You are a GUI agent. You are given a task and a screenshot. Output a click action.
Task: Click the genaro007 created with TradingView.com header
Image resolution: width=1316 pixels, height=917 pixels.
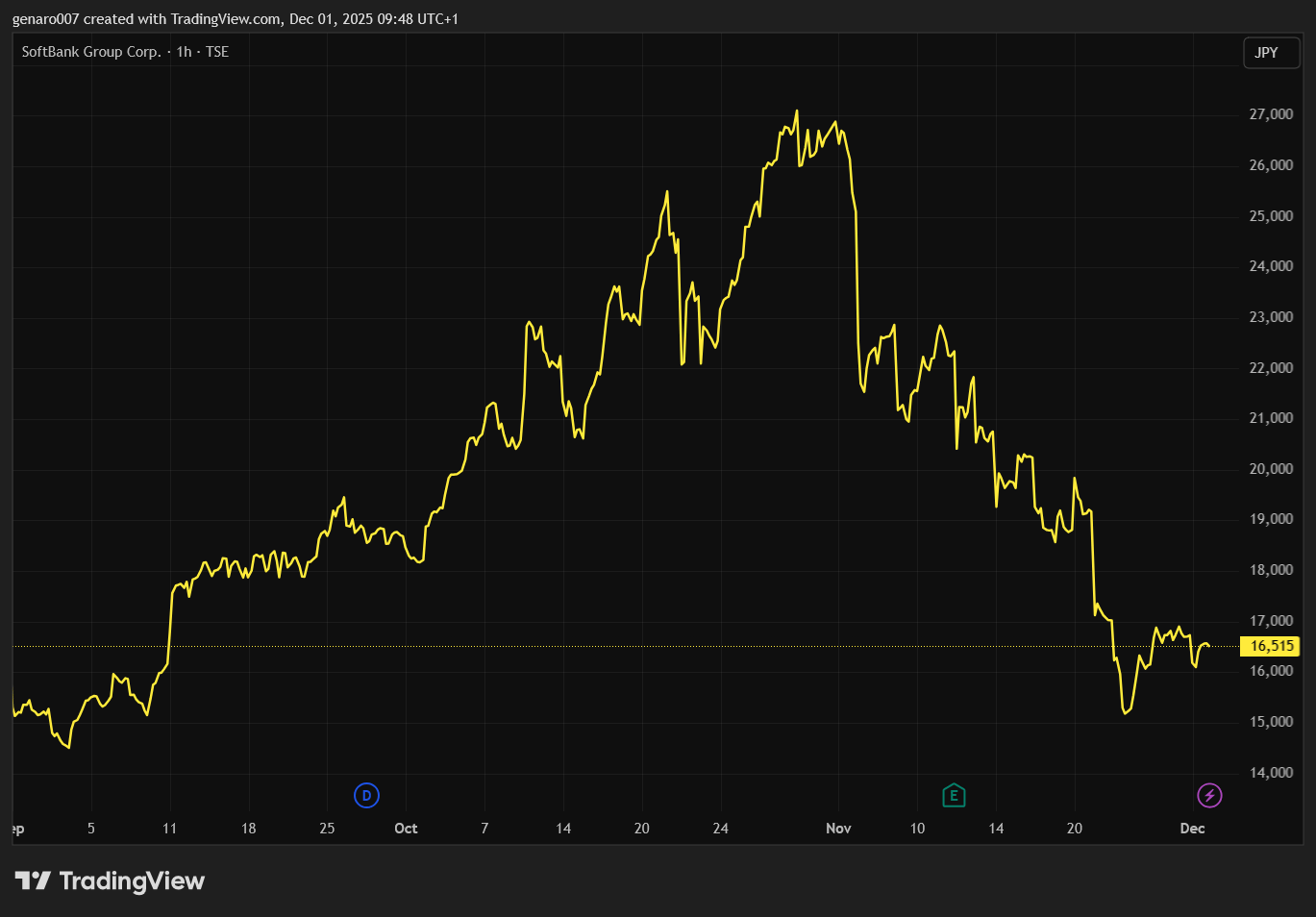pos(235,19)
